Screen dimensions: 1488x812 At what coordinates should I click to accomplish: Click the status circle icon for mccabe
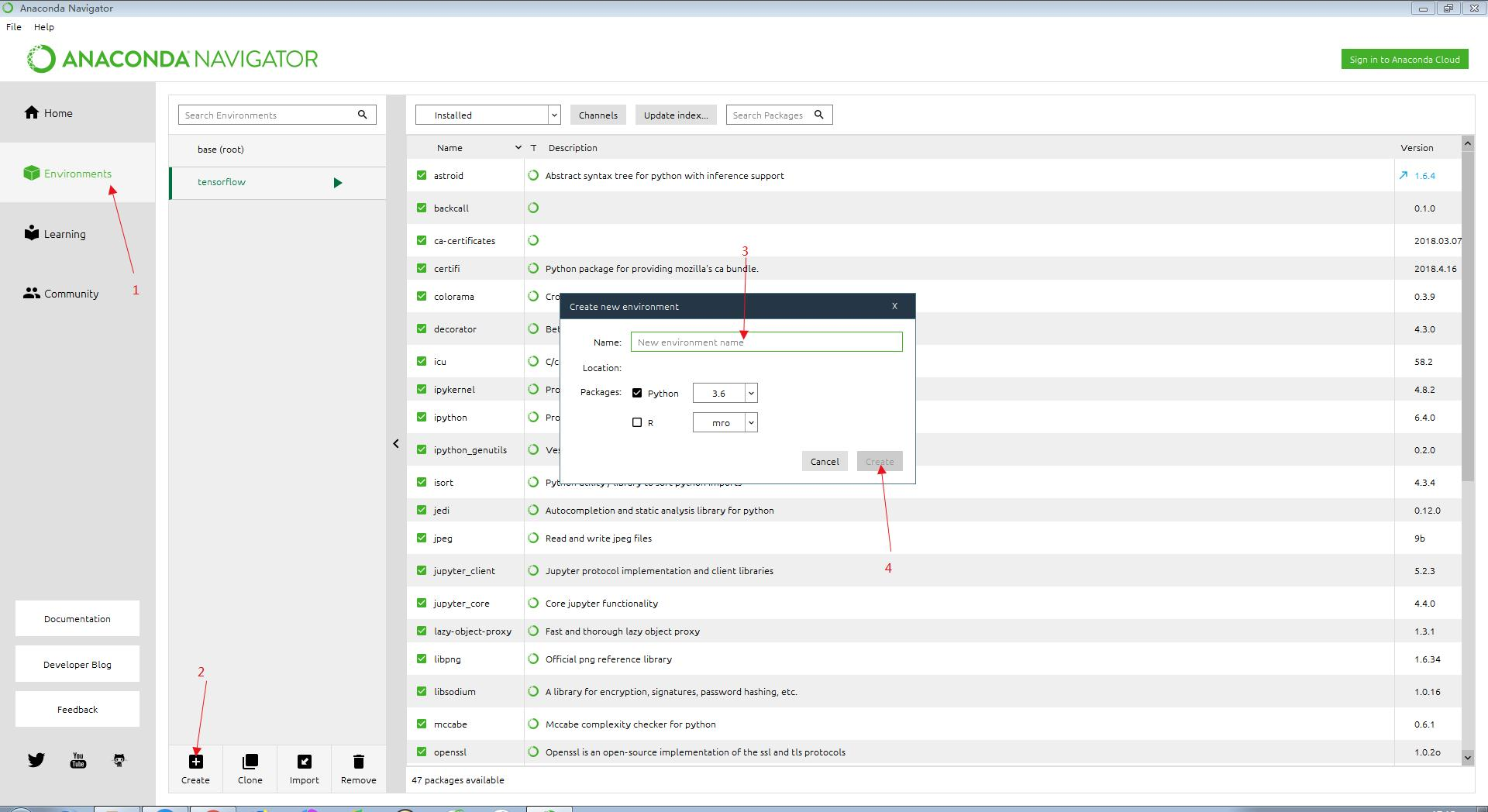pos(533,724)
